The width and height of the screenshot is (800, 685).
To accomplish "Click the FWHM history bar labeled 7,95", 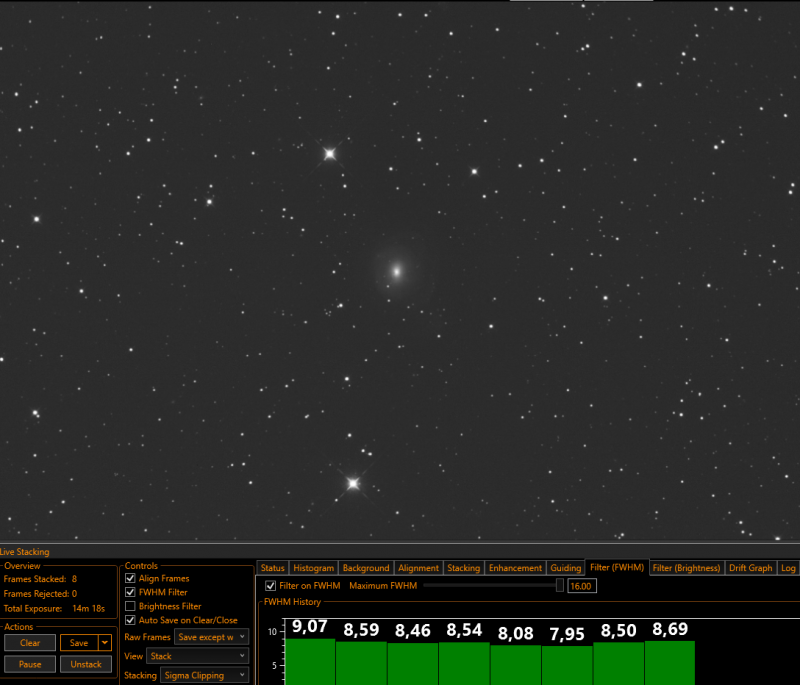I will tap(567, 665).
